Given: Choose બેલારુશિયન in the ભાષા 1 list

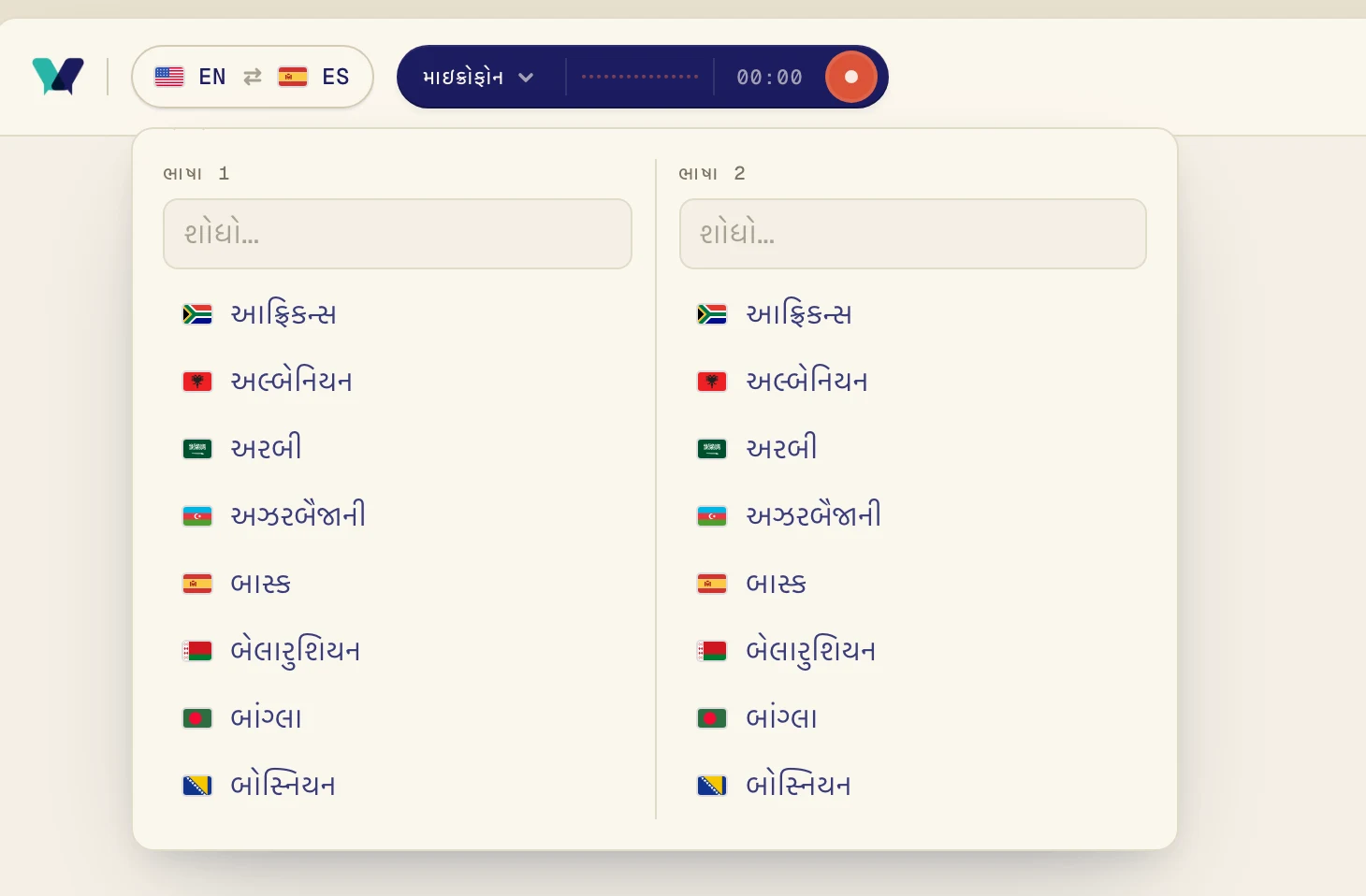Looking at the screenshot, I should point(398,651).
